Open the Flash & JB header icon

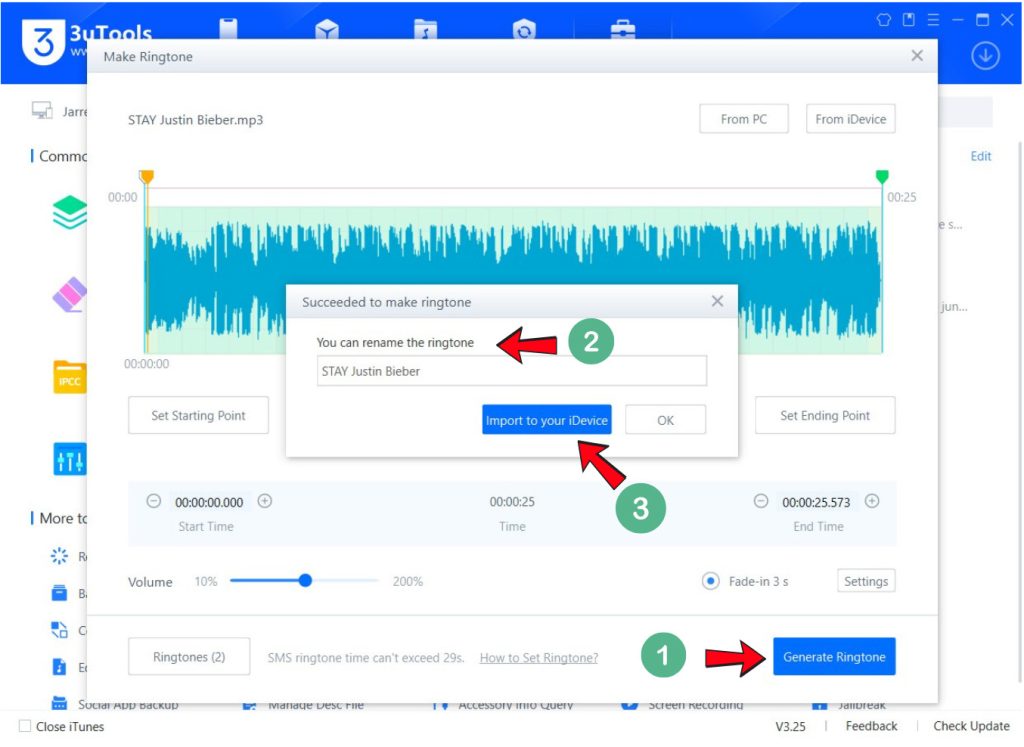[x=524, y=29]
